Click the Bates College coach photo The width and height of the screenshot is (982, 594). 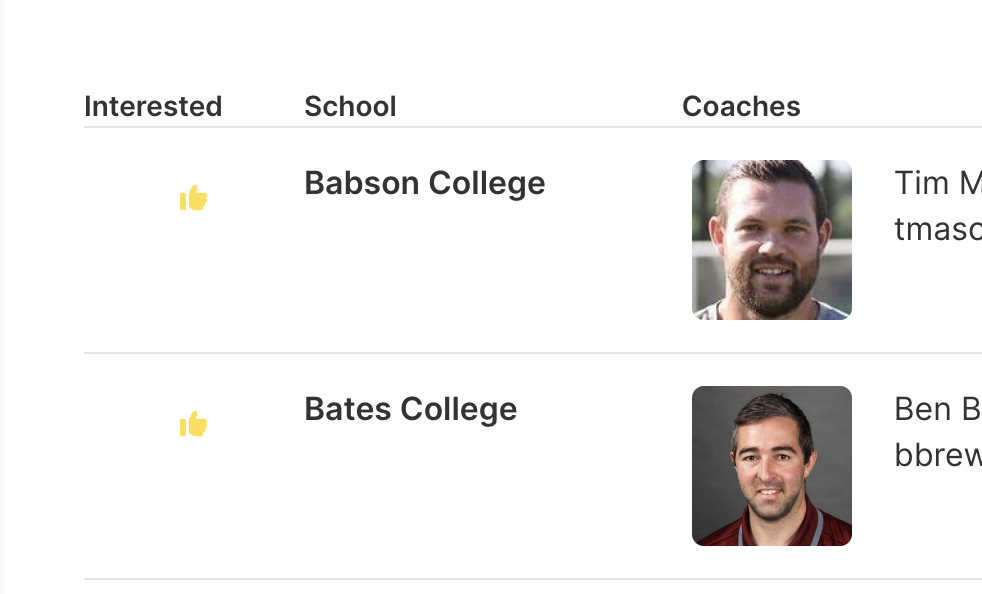pyautogui.click(x=771, y=466)
